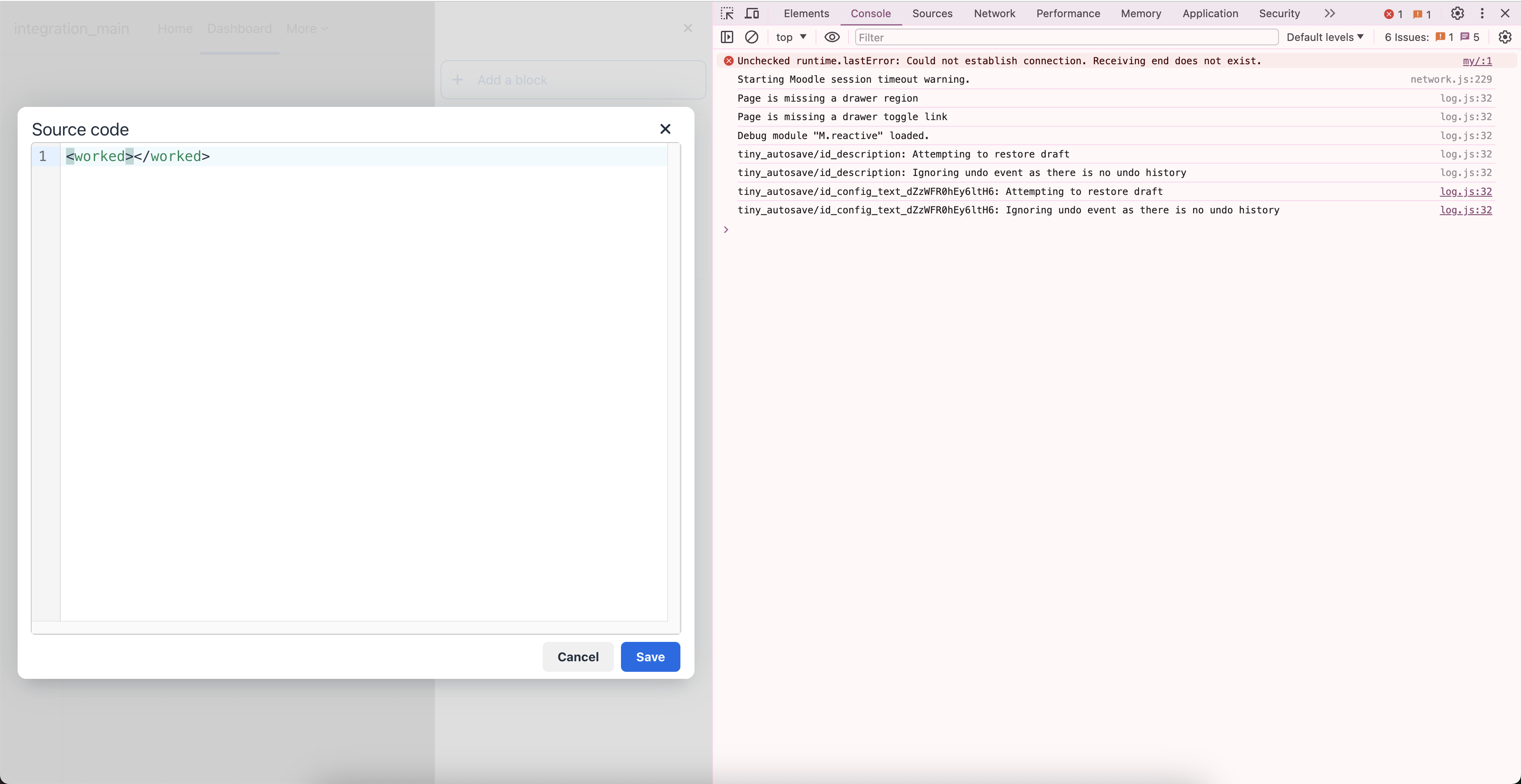Click the Home link in Moodle navigation

pyautogui.click(x=175, y=28)
